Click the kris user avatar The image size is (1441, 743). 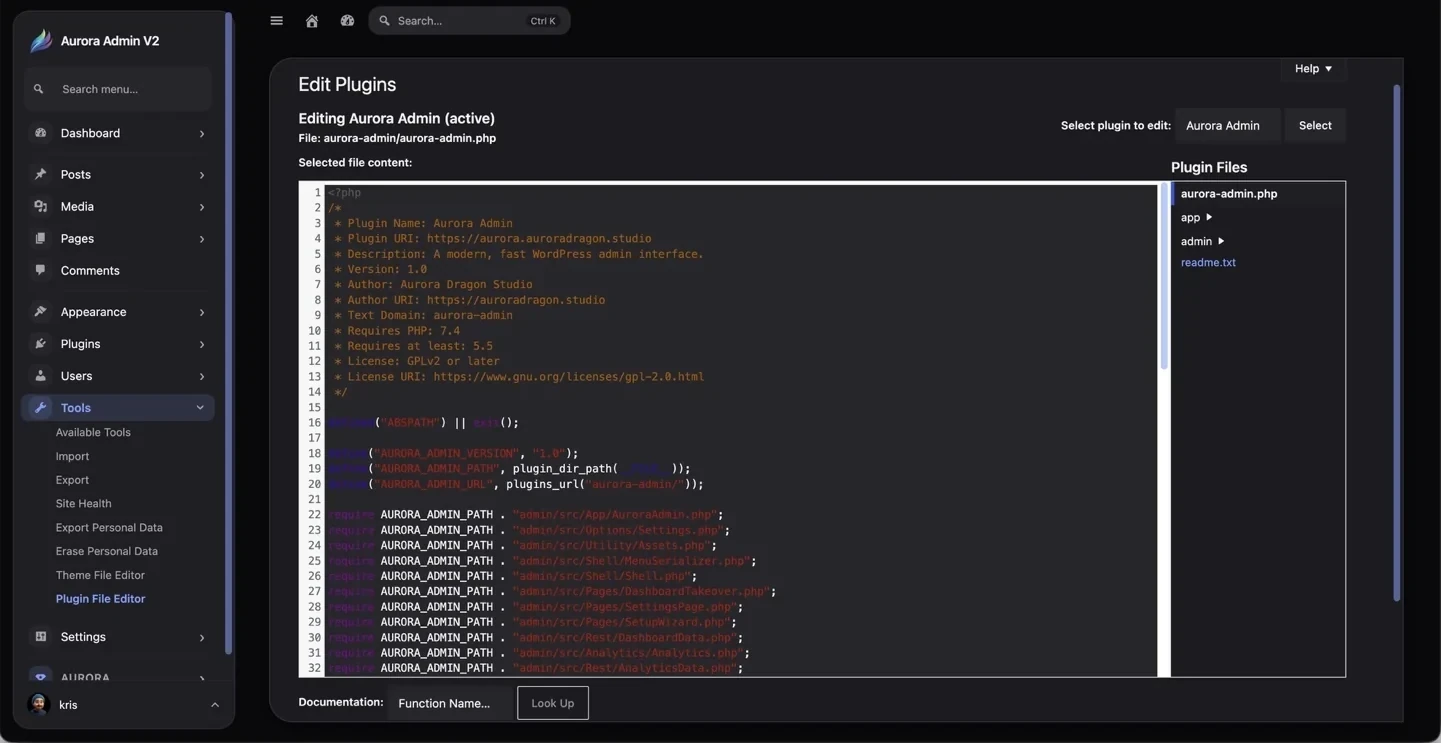click(39, 704)
